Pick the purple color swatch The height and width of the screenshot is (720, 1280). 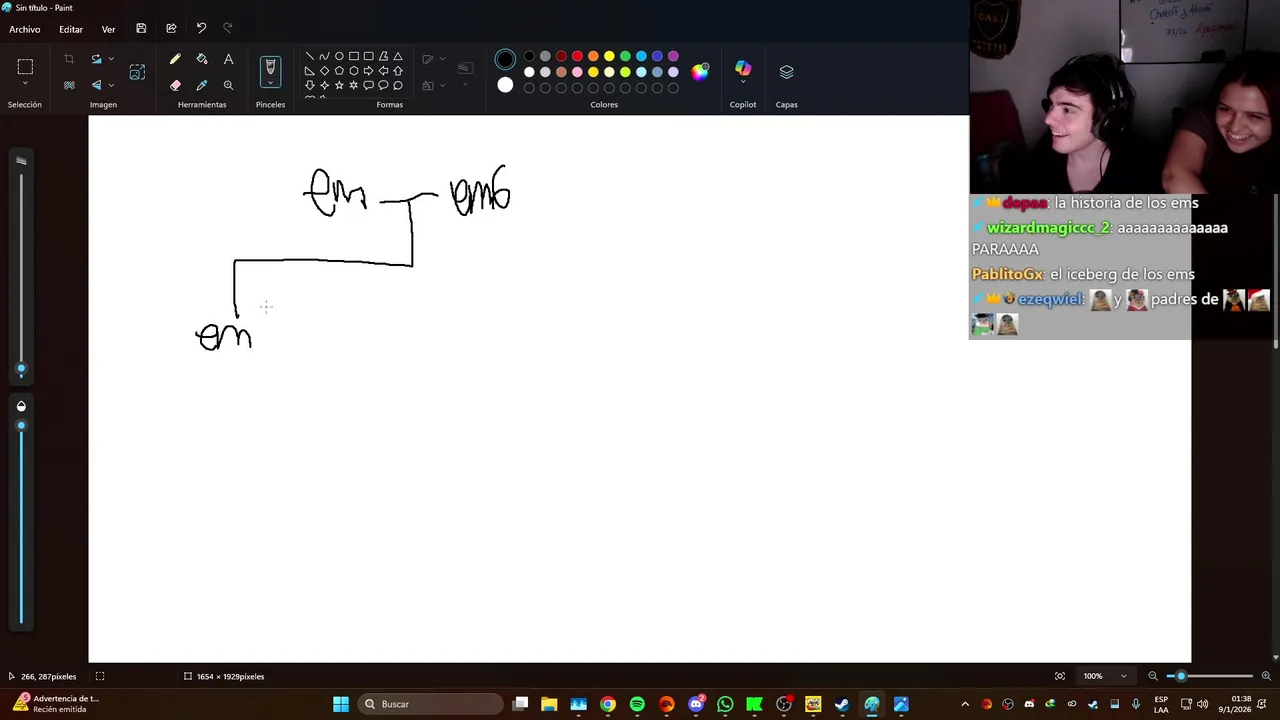pyautogui.click(x=673, y=56)
